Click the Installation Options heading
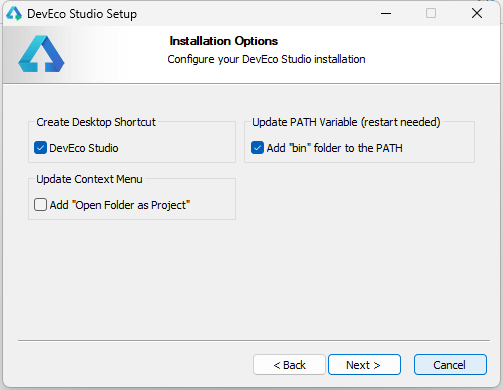The image size is (503, 390). (x=224, y=41)
